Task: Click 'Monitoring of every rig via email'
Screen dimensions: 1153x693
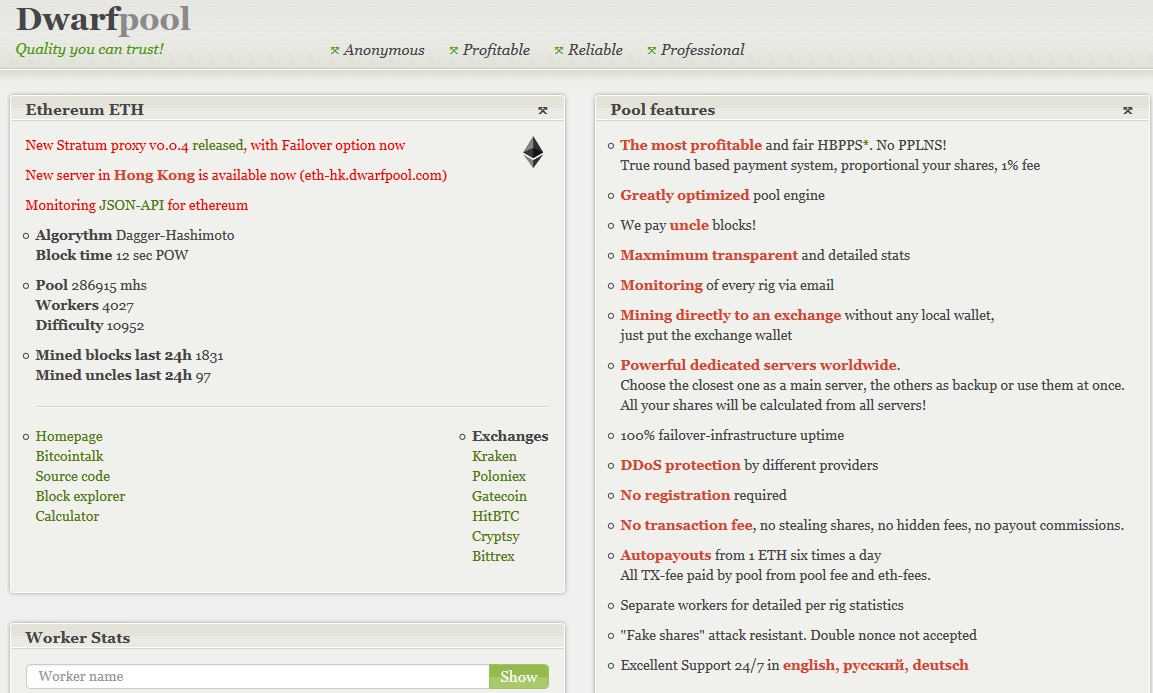Action: [x=727, y=285]
